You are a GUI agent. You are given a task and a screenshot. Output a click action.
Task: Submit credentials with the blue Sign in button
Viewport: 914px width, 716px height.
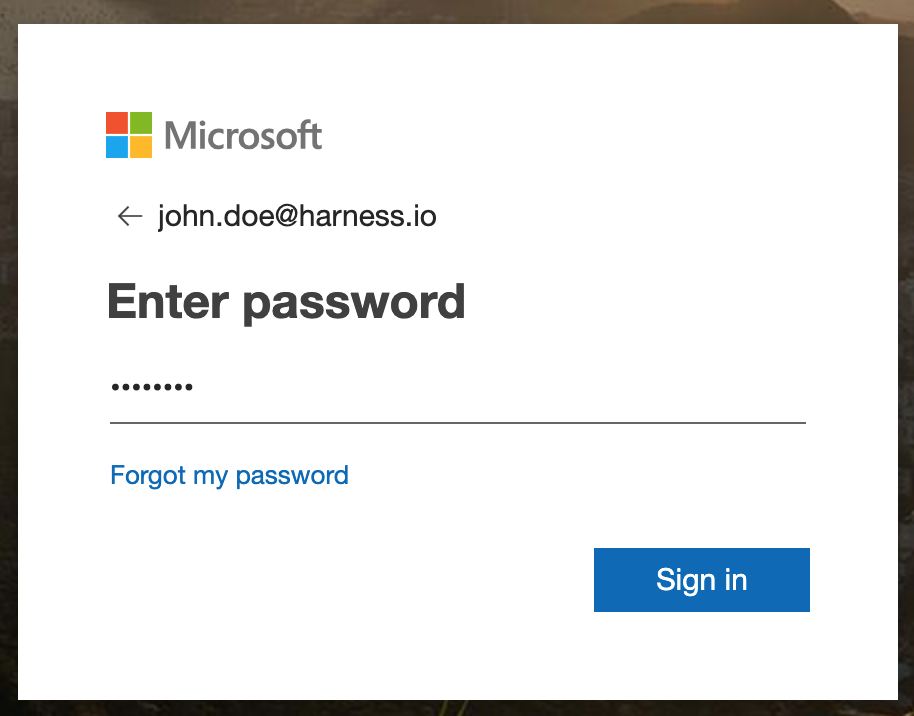(x=702, y=580)
